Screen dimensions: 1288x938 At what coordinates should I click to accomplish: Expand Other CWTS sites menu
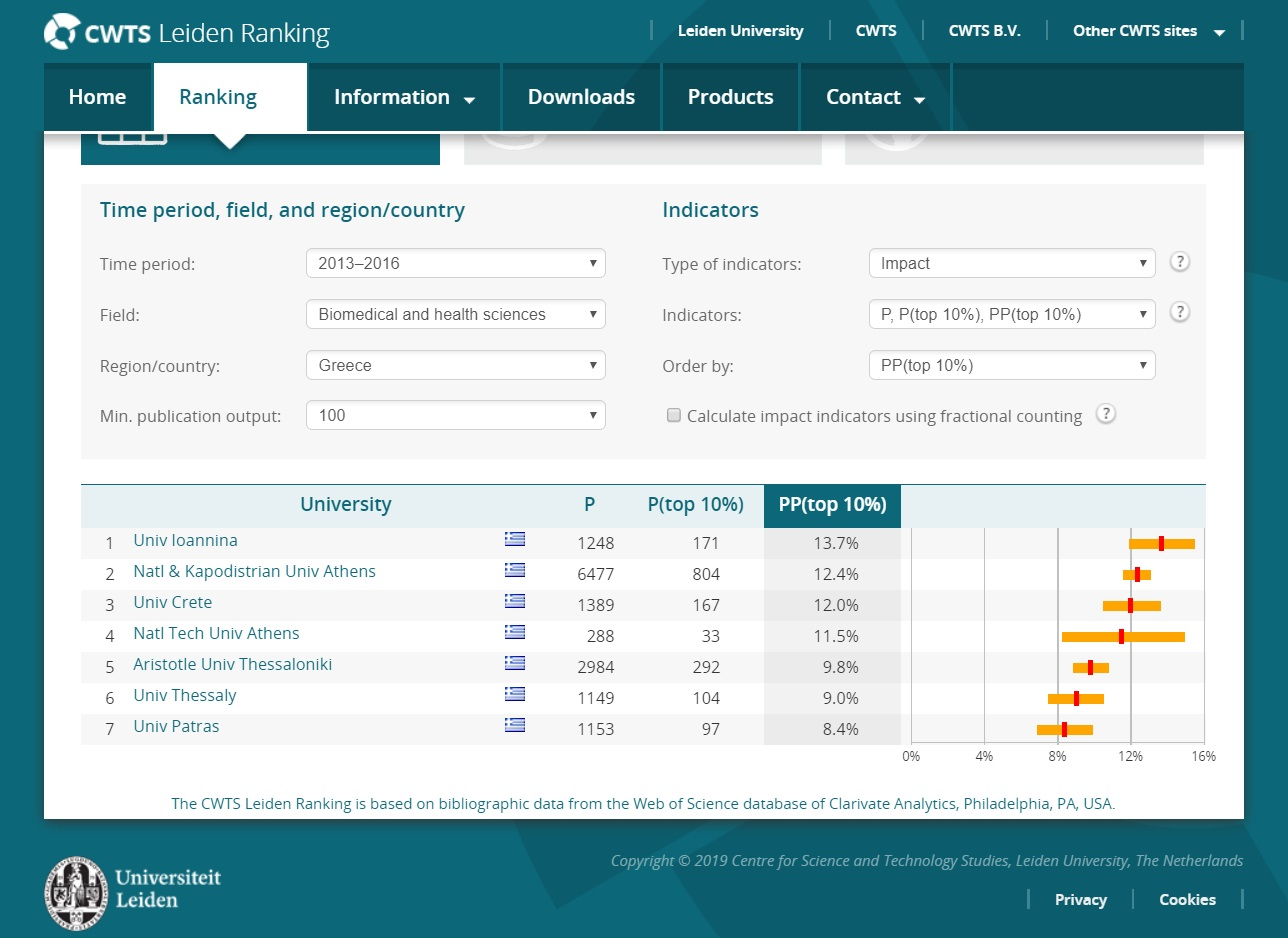(1148, 31)
